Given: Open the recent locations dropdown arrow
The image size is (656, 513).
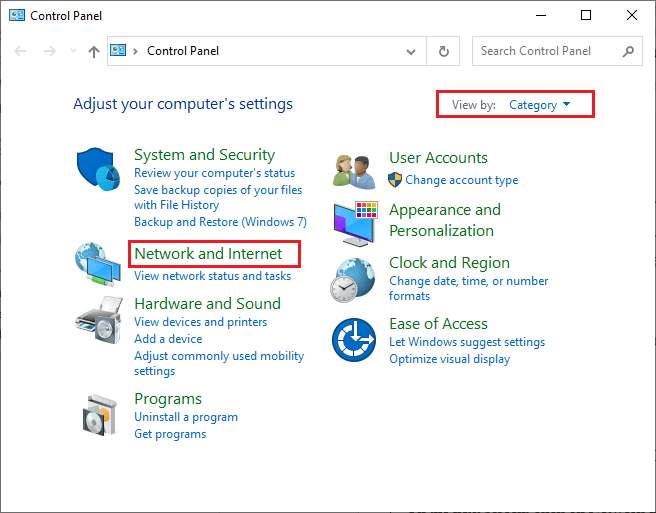Looking at the screenshot, I should point(73,51).
